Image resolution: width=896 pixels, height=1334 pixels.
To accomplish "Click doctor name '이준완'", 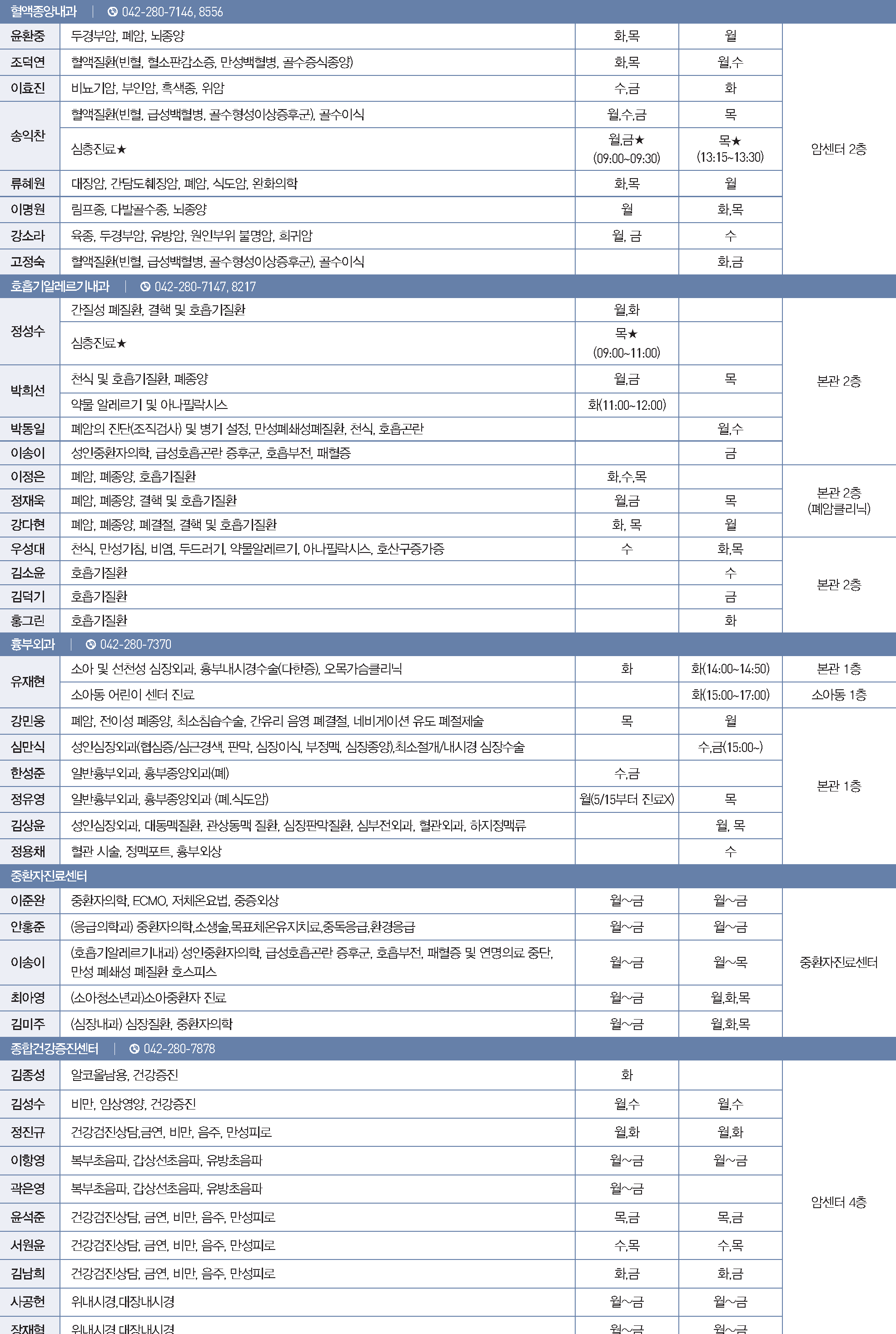I will tap(27, 901).
